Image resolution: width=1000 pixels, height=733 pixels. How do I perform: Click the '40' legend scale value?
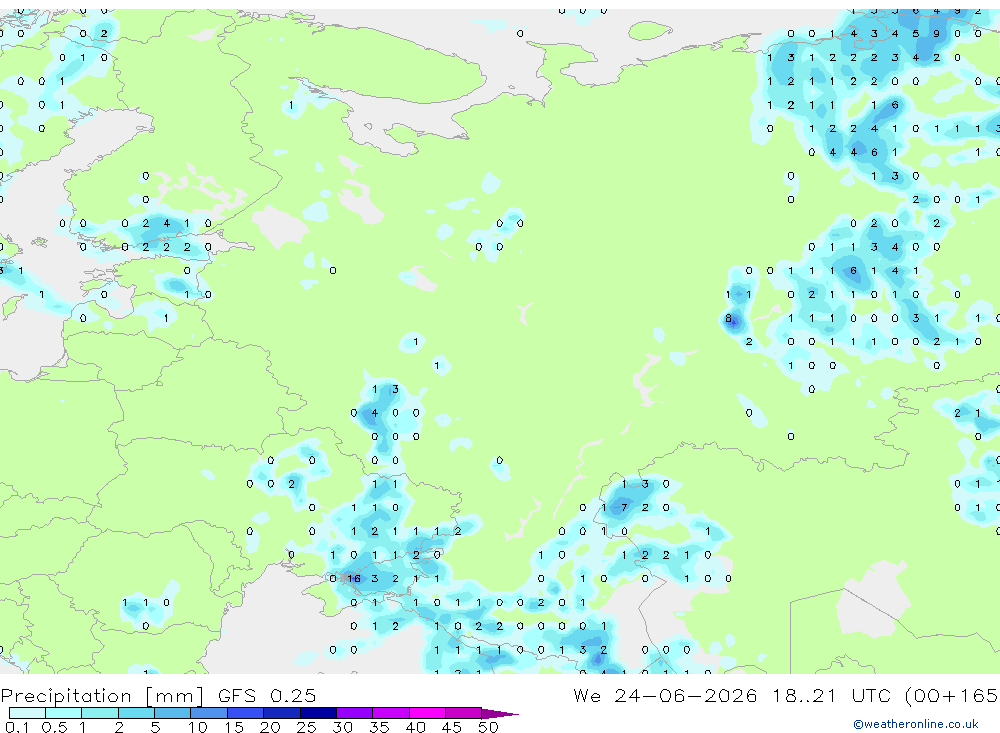click(x=415, y=727)
